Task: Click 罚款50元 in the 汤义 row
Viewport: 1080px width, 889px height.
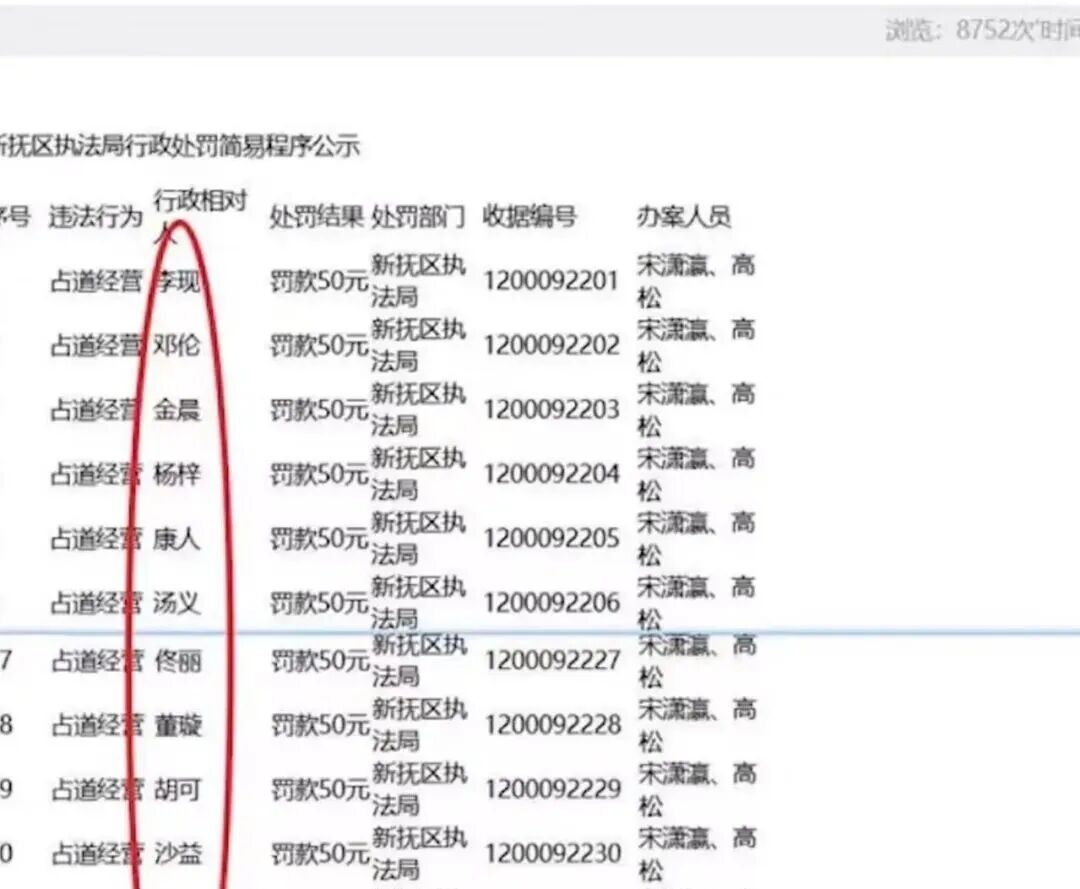Action: click(x=319, y=603)
